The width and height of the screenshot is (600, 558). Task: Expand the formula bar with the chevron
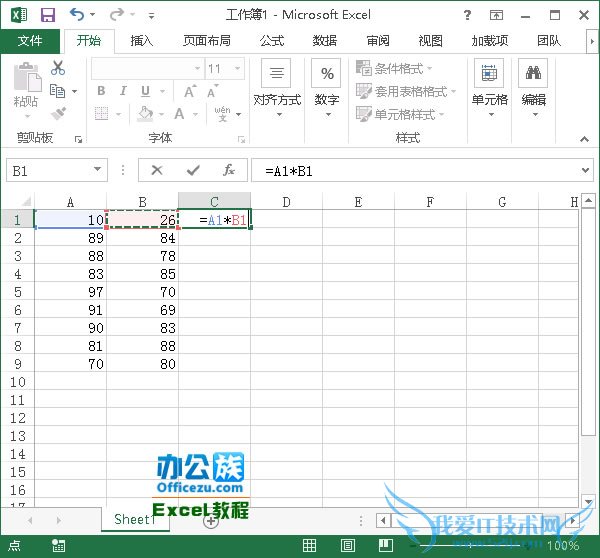point(586,171)
